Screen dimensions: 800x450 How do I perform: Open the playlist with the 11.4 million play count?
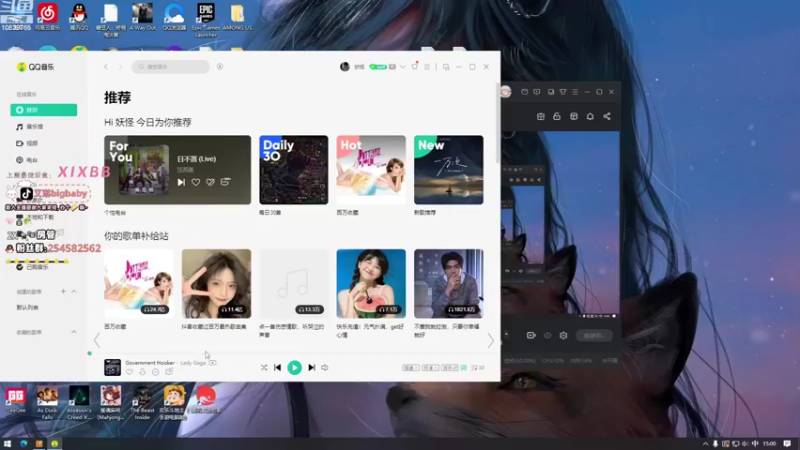tap(216, 284)
